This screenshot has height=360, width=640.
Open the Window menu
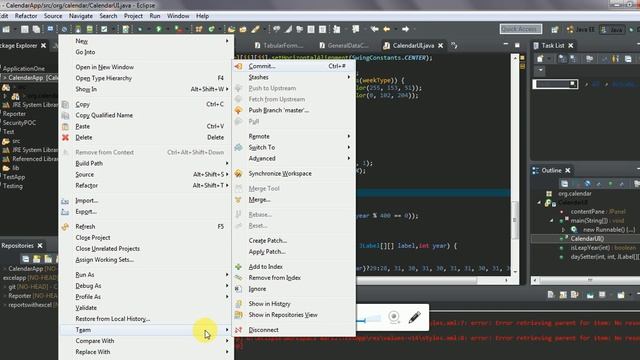178,16
